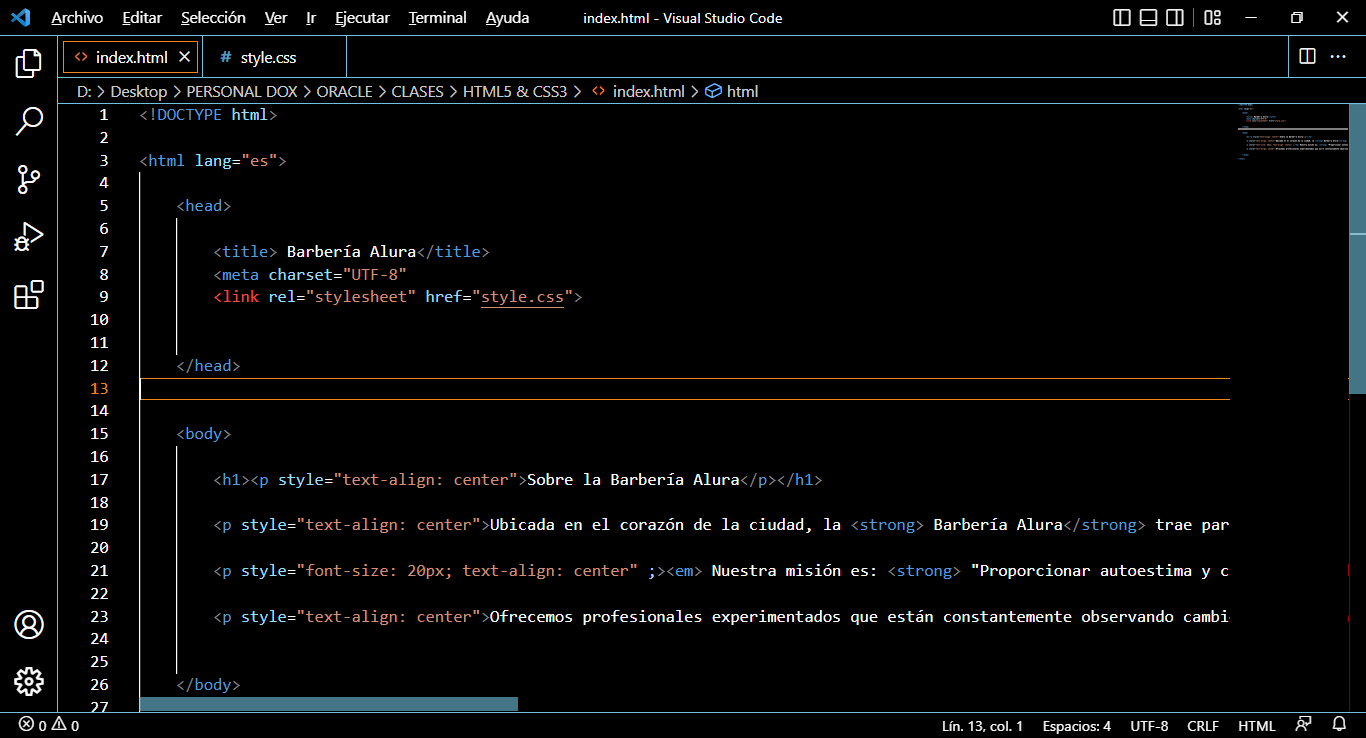Open the Source Control view
The width and height of the screenshot is (1366, 738).
pos(29,180)
